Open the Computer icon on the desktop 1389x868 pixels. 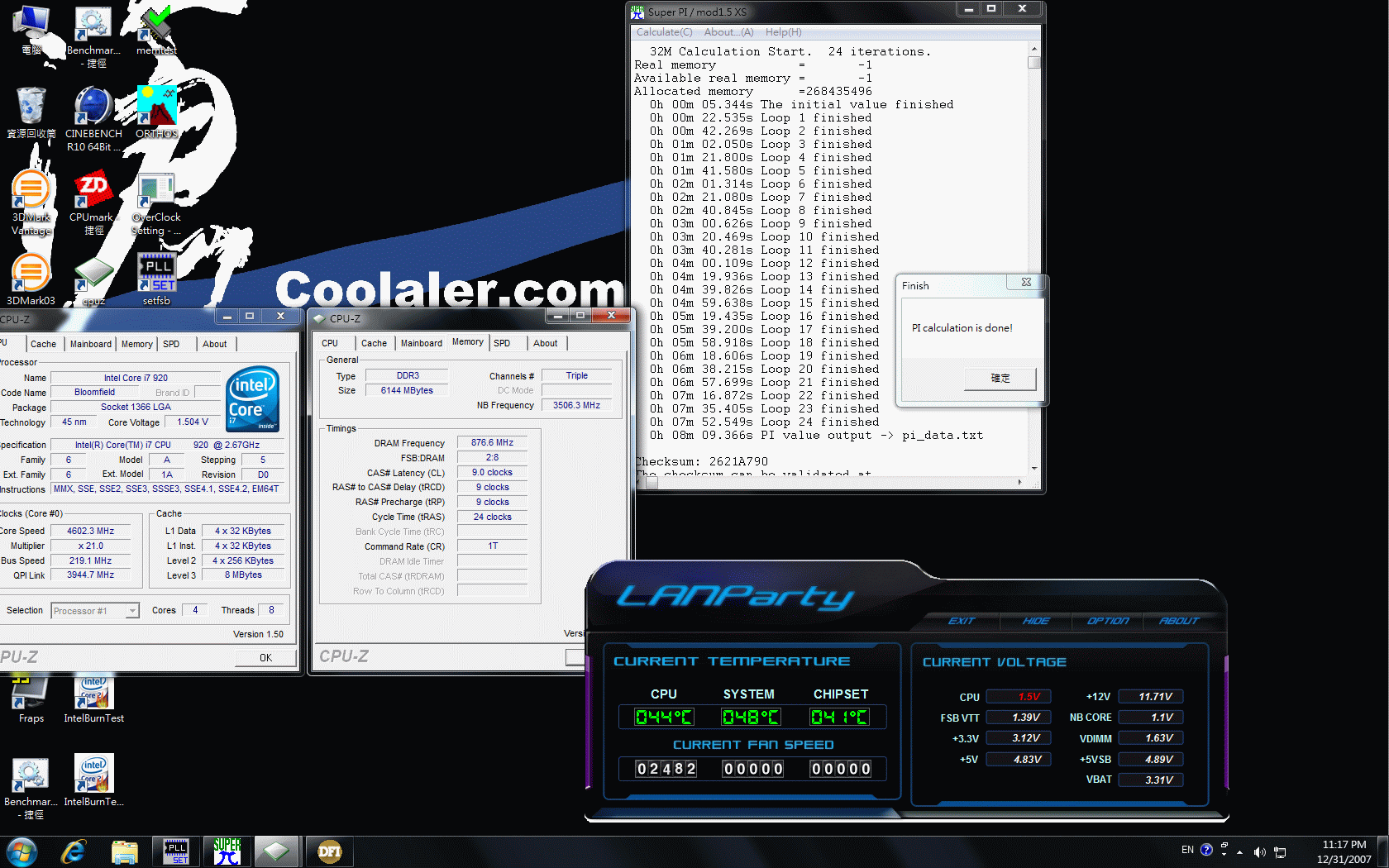point(31,30)
